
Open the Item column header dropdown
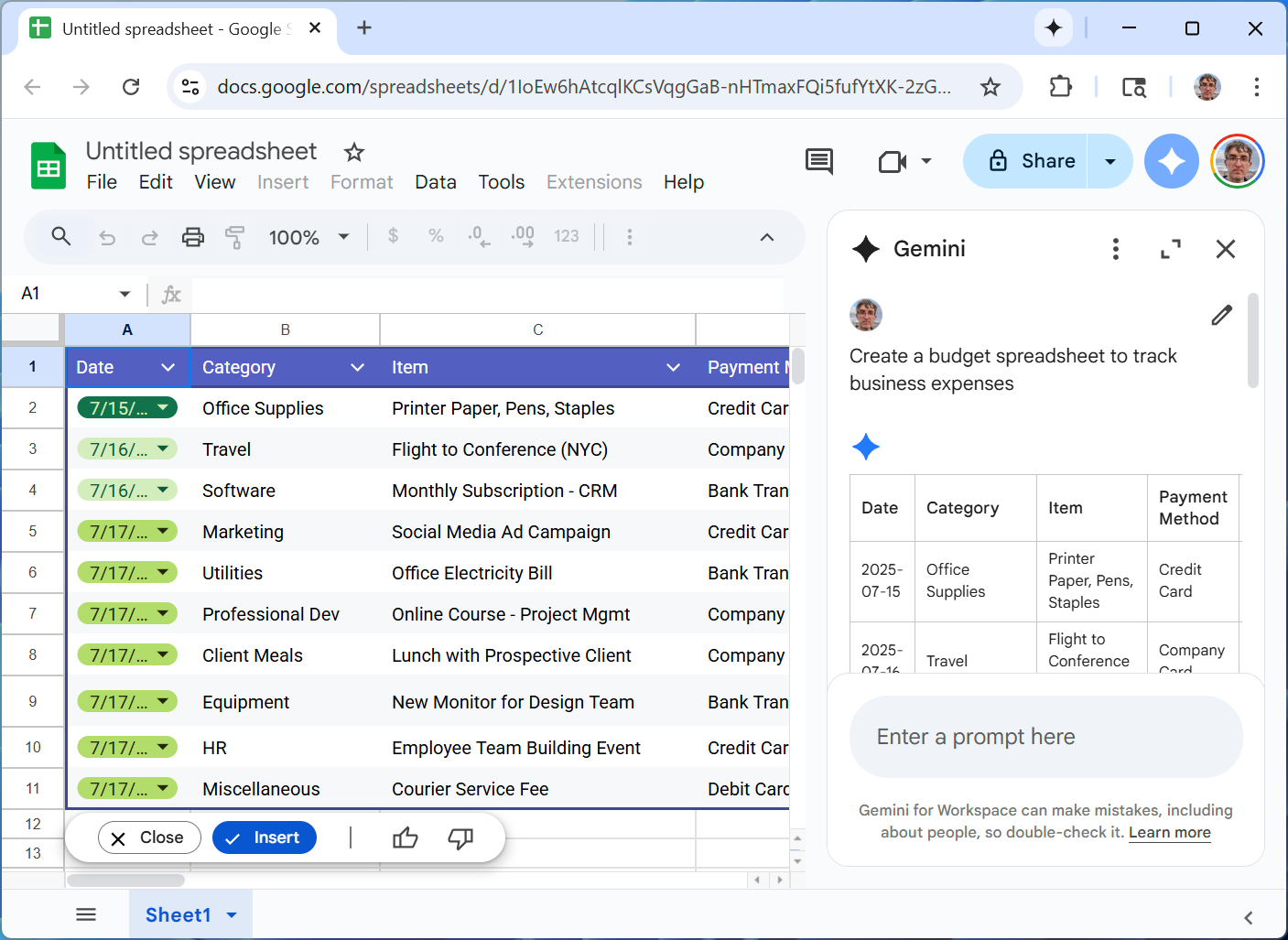tap(673, 367)
